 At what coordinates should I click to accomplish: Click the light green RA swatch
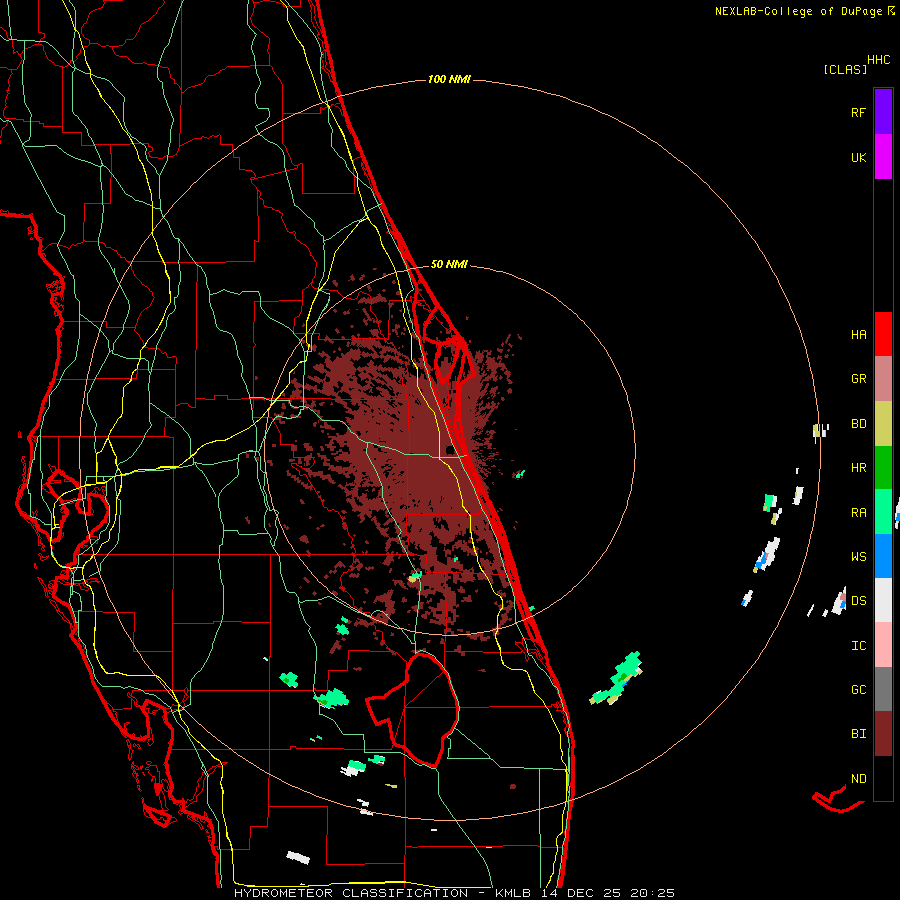[x=883, y=512]
